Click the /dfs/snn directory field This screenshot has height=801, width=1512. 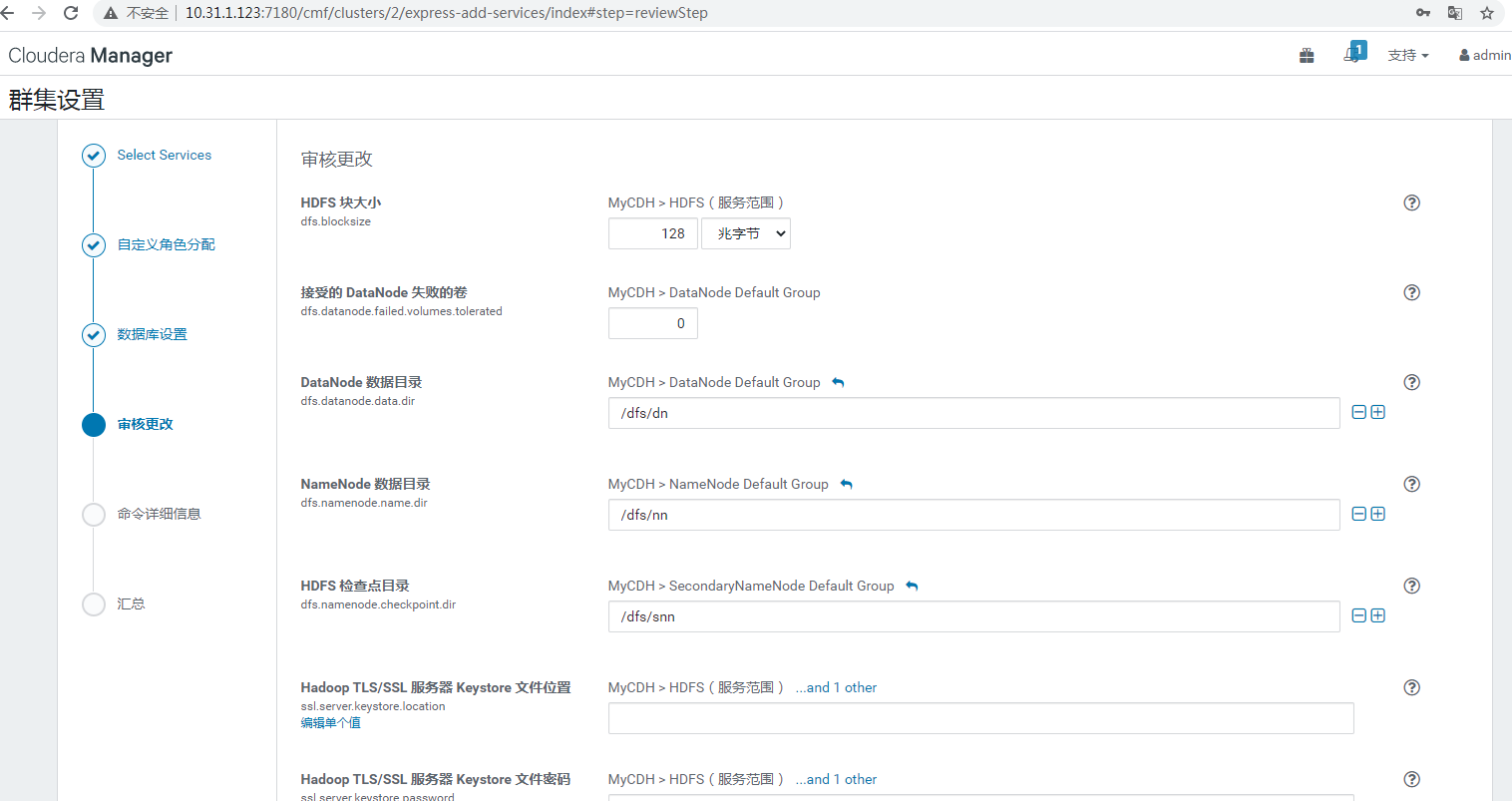pyautogui.click(x=974, y=616)
